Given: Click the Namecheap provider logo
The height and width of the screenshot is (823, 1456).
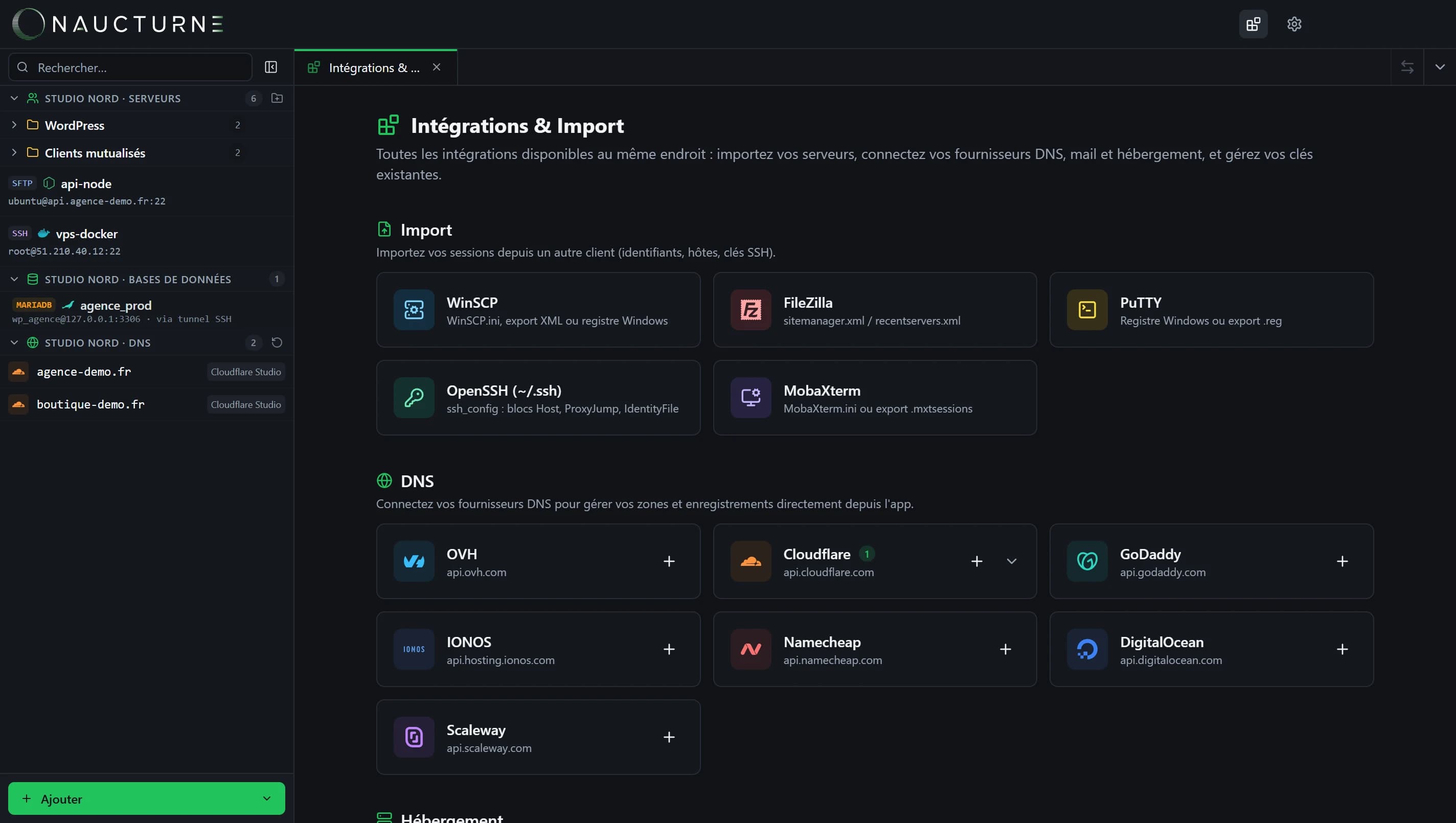Looking at the screenshot, I should 750,650.
